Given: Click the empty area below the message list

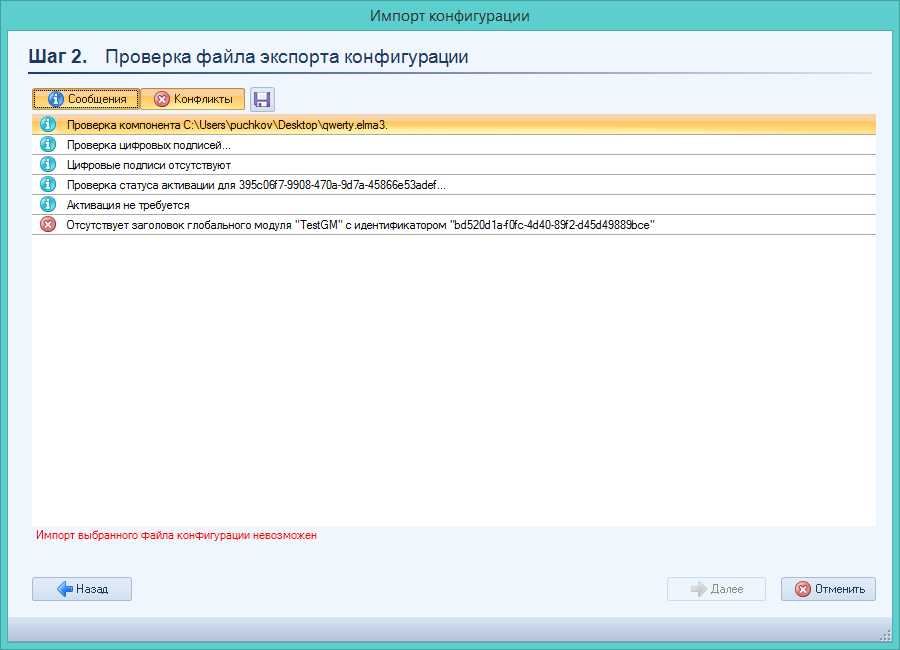Looking at the screenshot, I should click(450, 380).
